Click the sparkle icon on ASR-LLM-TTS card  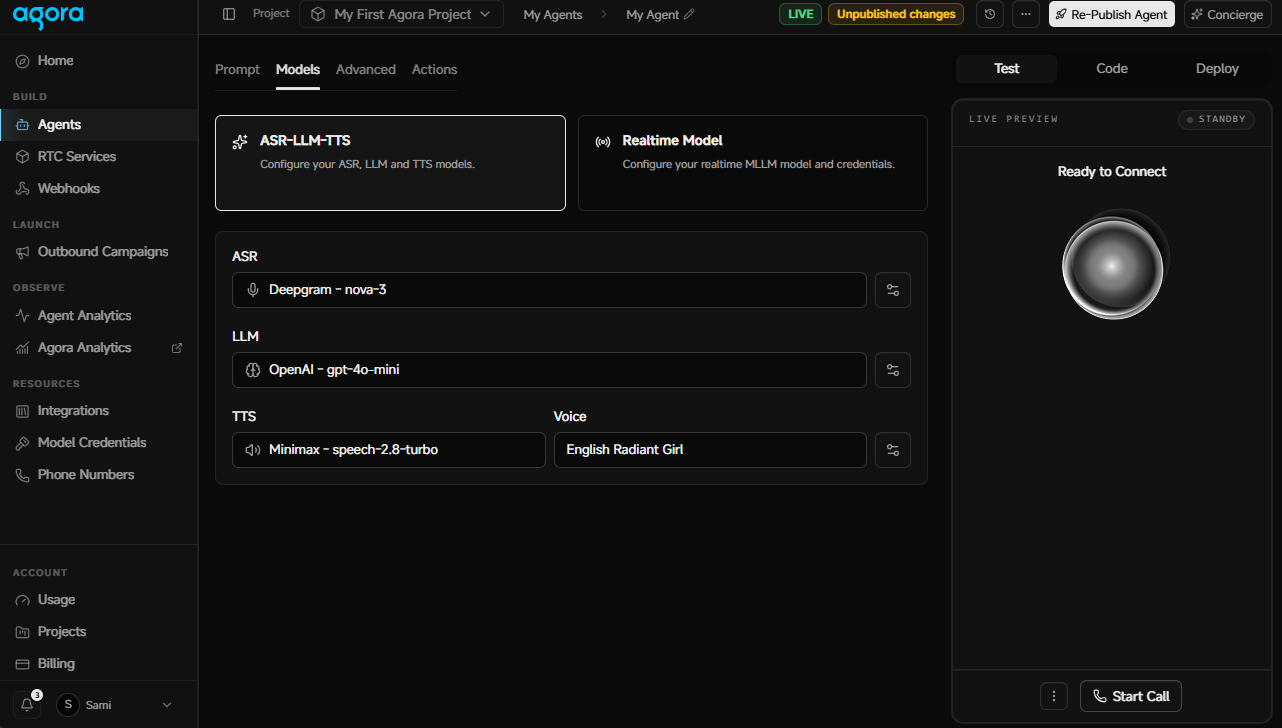click(240, 142)
